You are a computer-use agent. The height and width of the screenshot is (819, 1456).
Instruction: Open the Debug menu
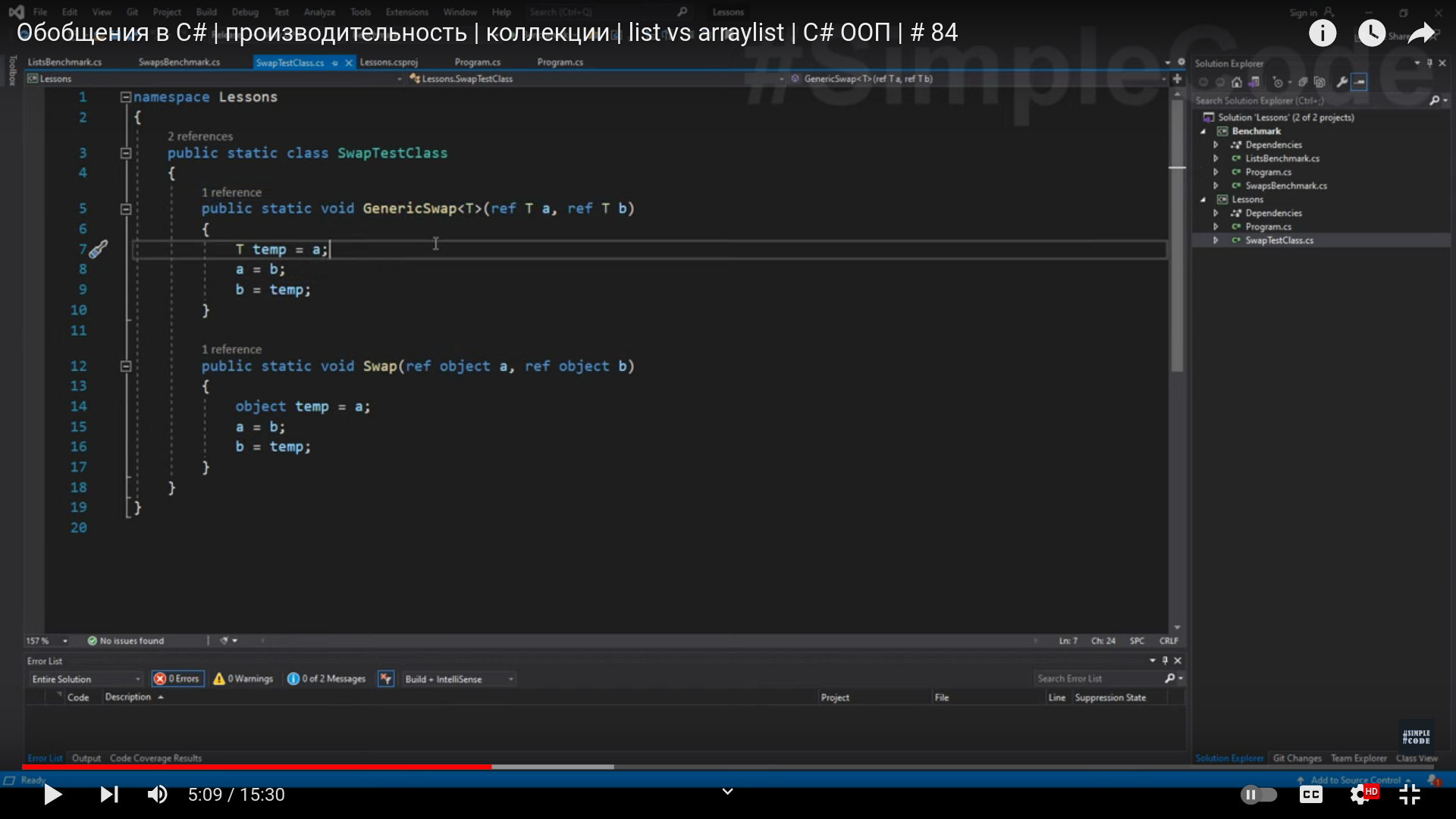[244, 12]
